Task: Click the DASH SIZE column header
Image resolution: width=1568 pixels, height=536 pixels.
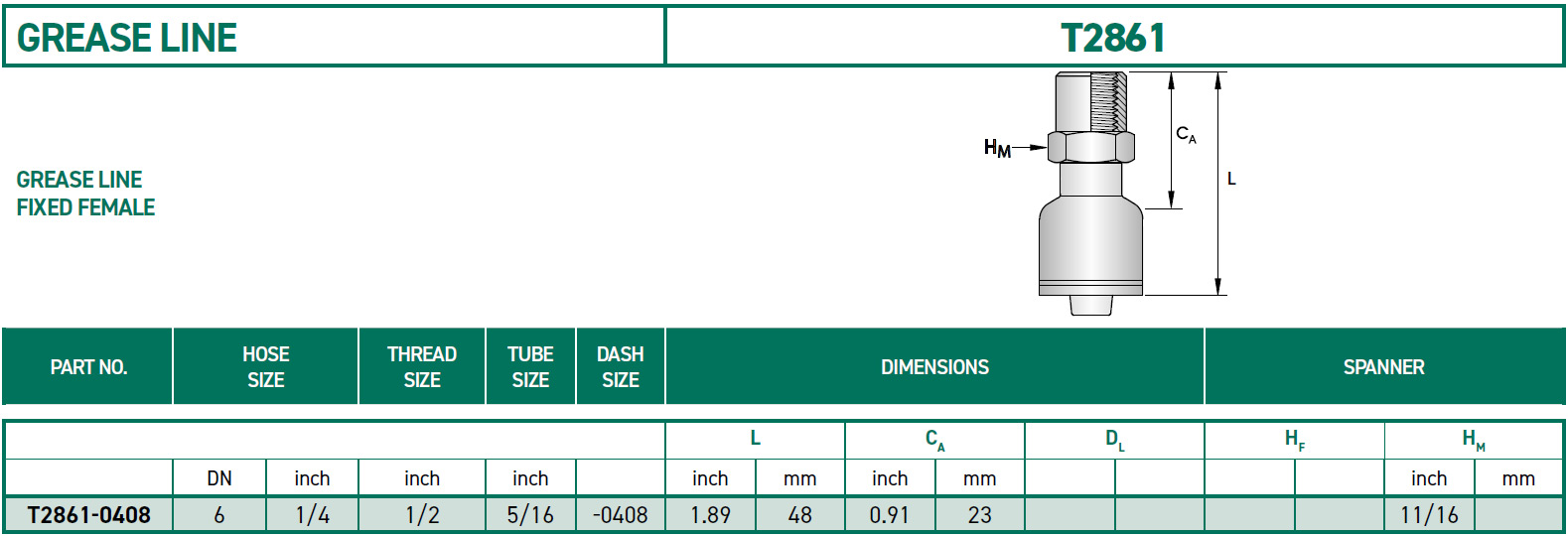Action: pyautogui.click(x=620, y=367)
